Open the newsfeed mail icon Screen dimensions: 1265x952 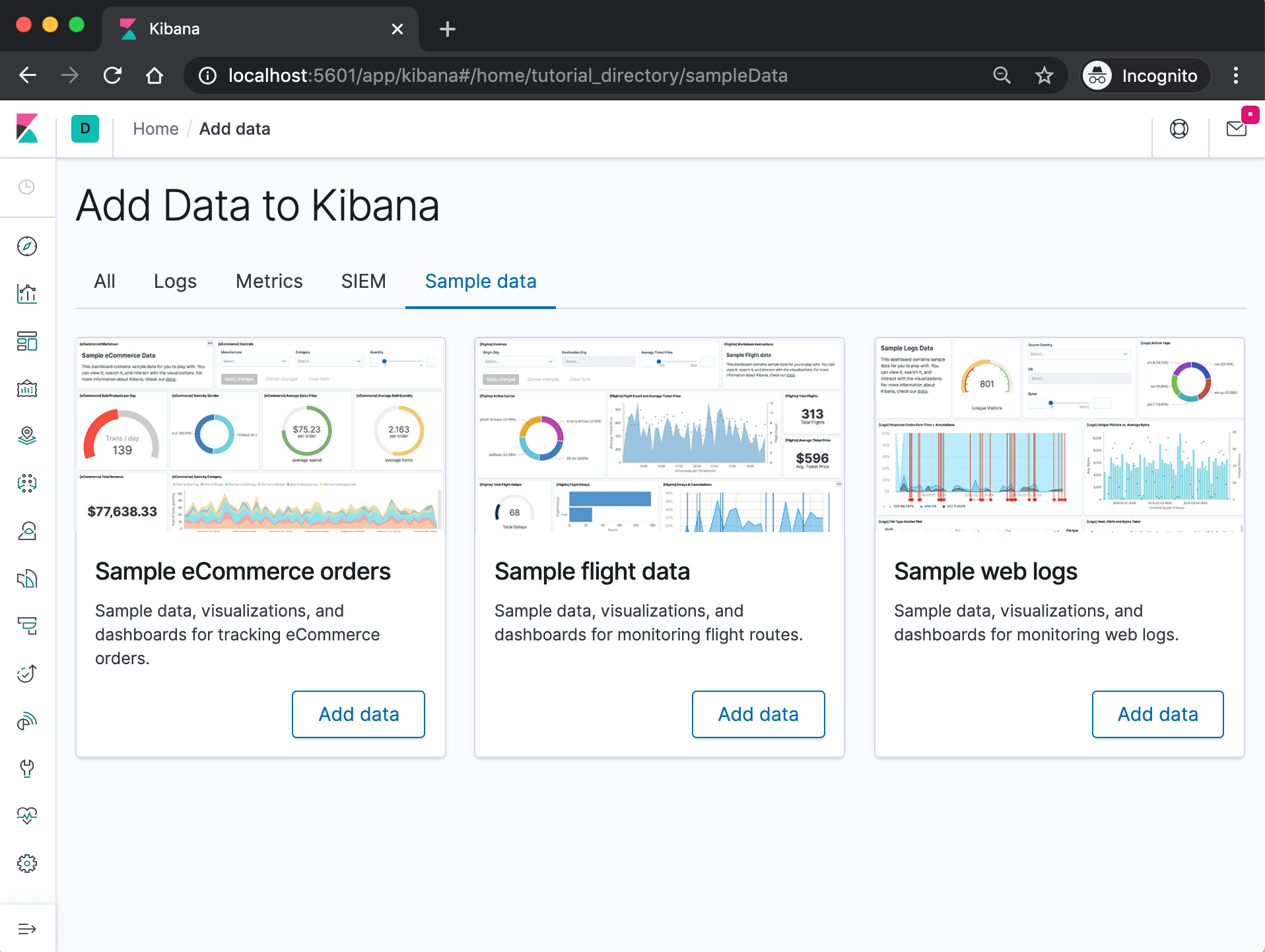[x=1237, y=129]
